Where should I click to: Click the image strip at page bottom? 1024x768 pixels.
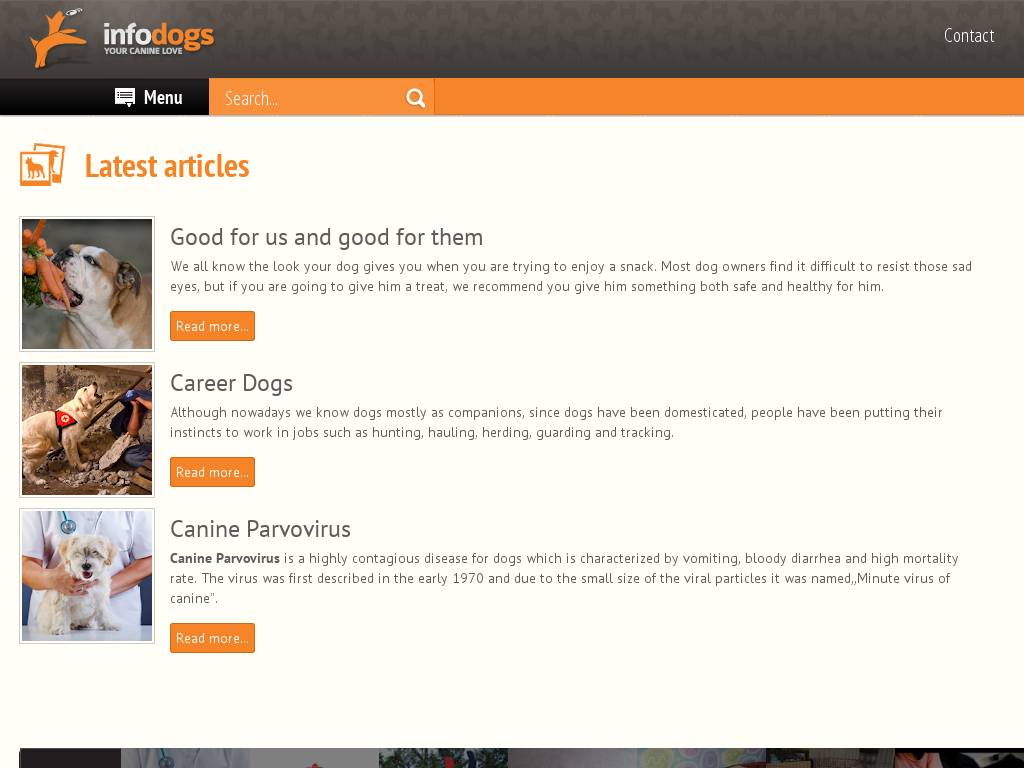click(x=520, y=758)
